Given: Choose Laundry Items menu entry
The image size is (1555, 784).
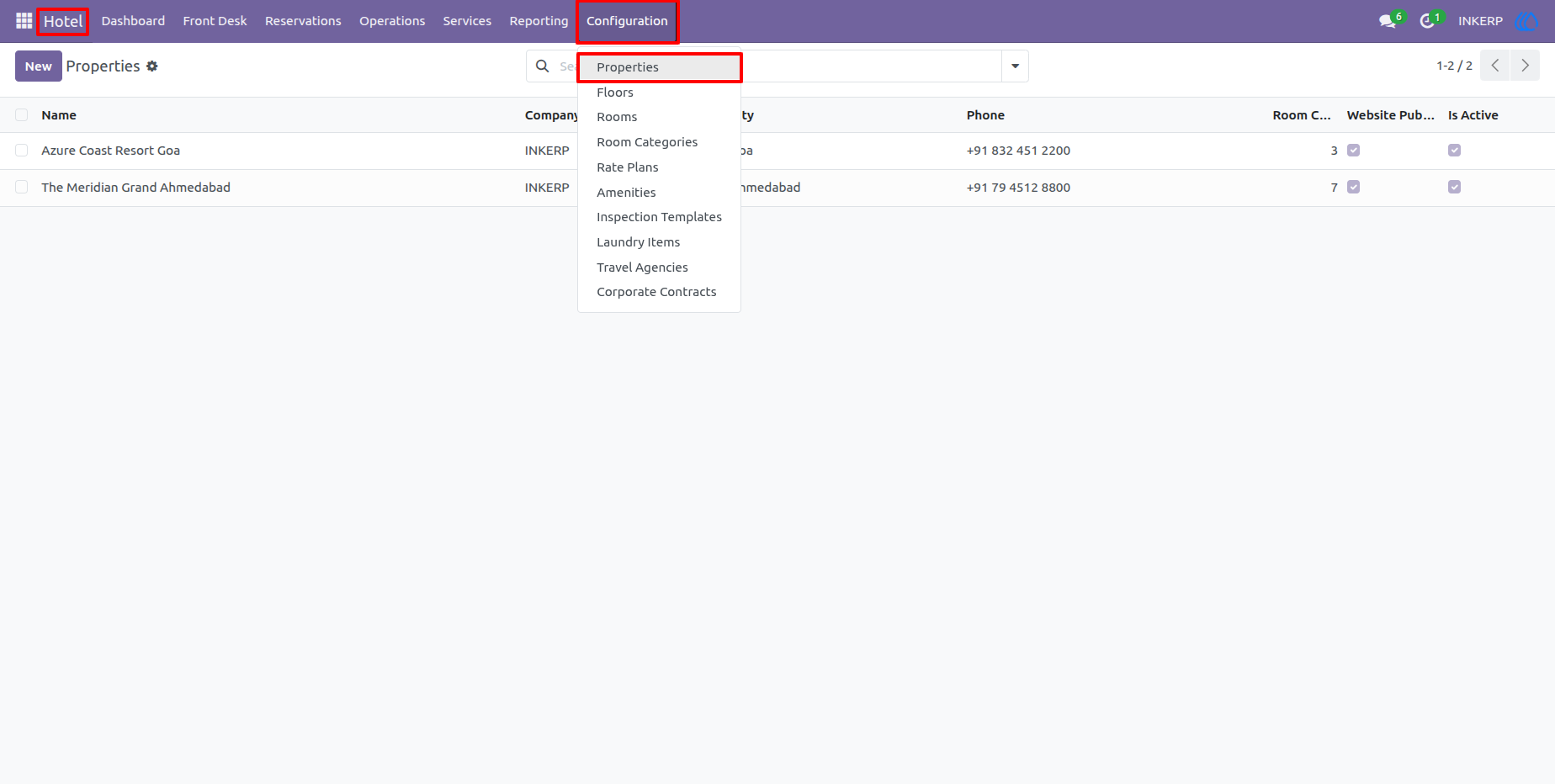Looking at the screenshot, I should 659,242.
